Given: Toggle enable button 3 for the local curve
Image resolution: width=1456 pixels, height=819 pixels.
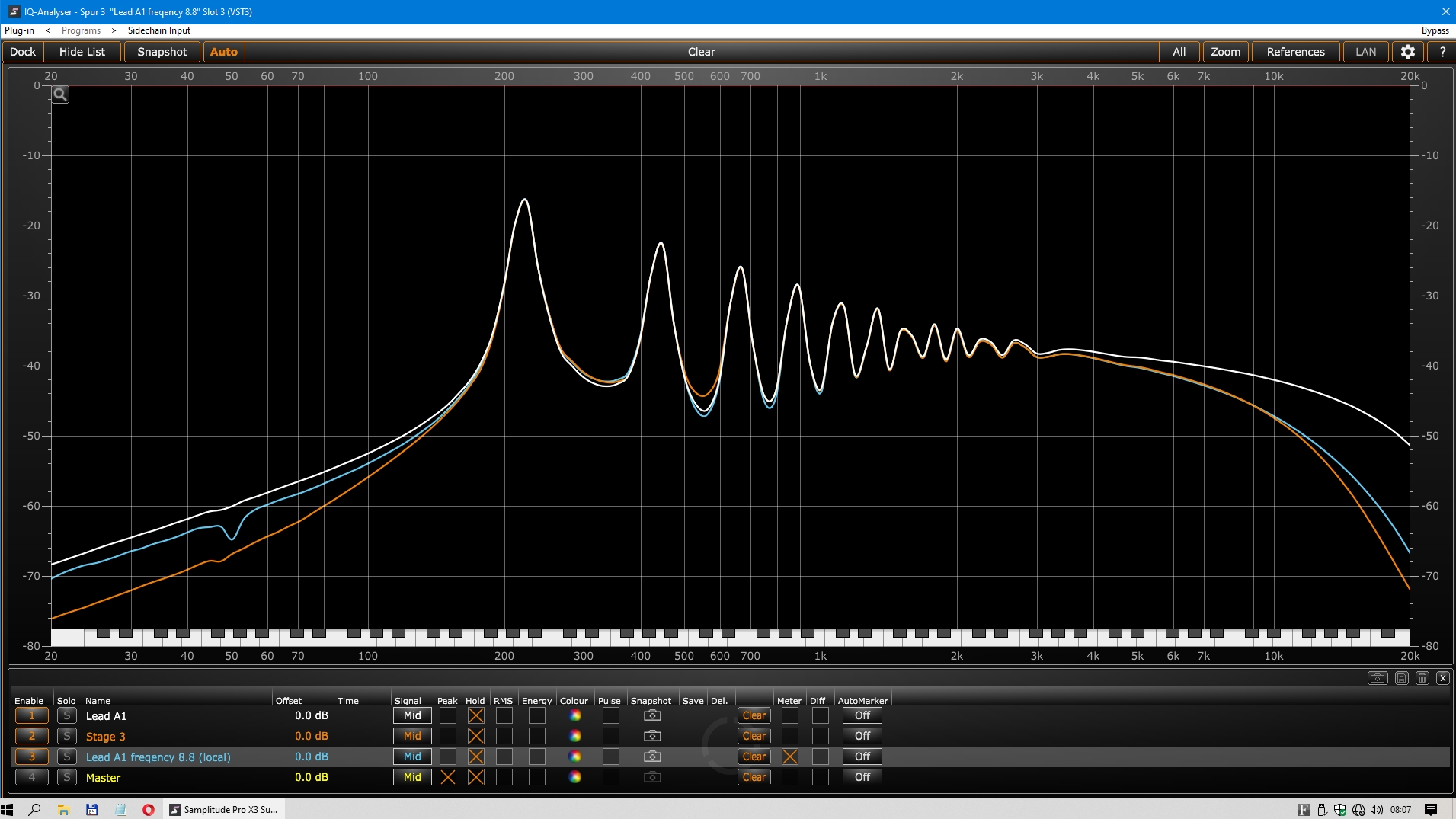Looking at the screenshot, I should click(32, 757).
